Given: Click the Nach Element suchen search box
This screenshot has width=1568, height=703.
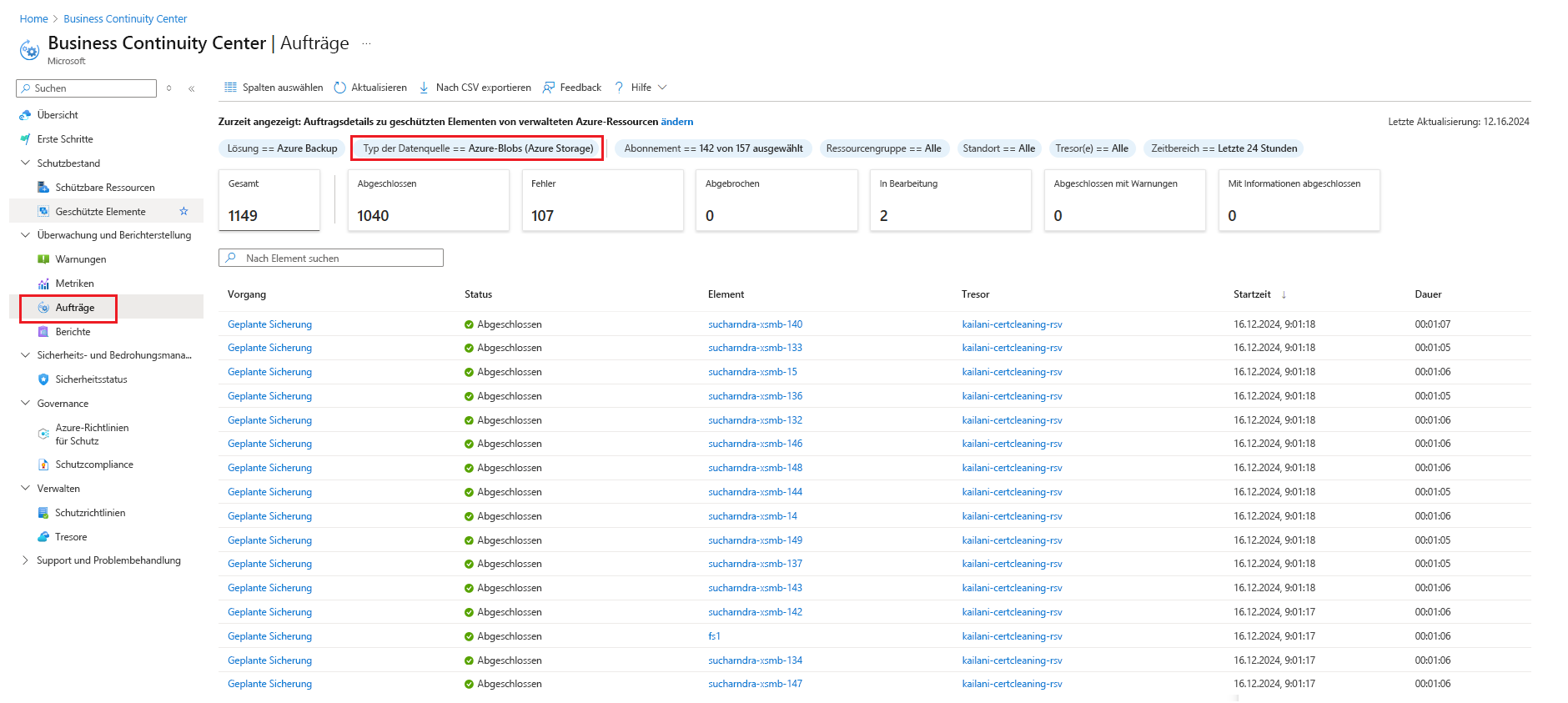Looking at the screenshot, I should coord(331,259).
